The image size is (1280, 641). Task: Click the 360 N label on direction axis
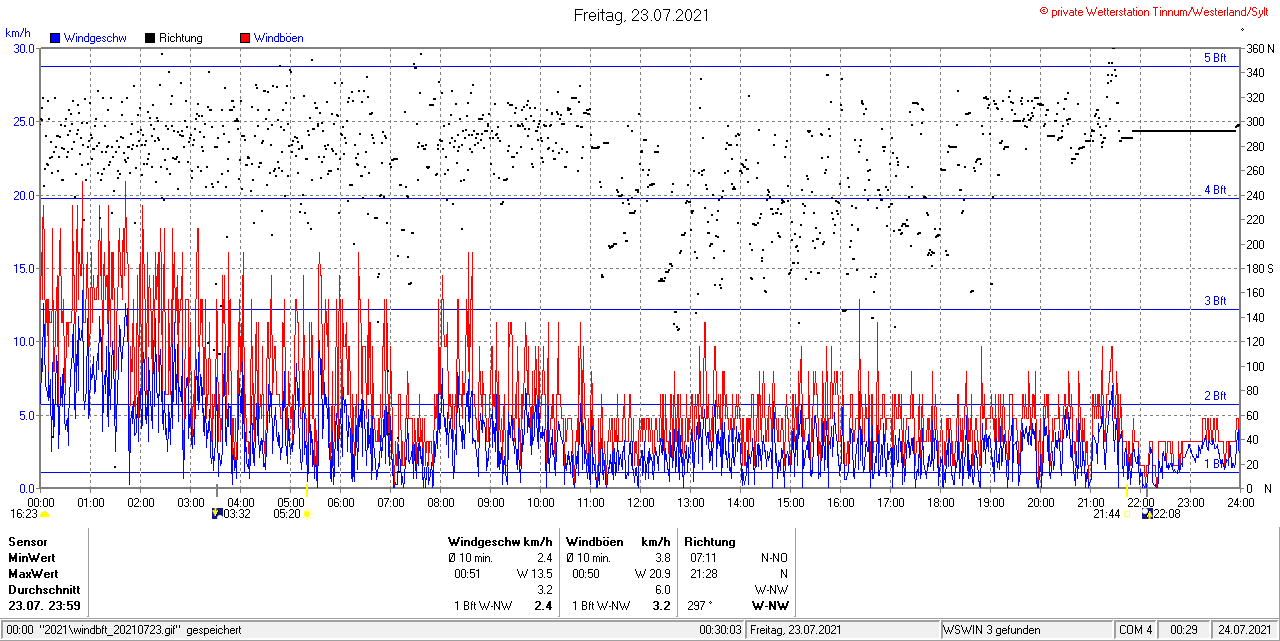[x=1259, y=49]
